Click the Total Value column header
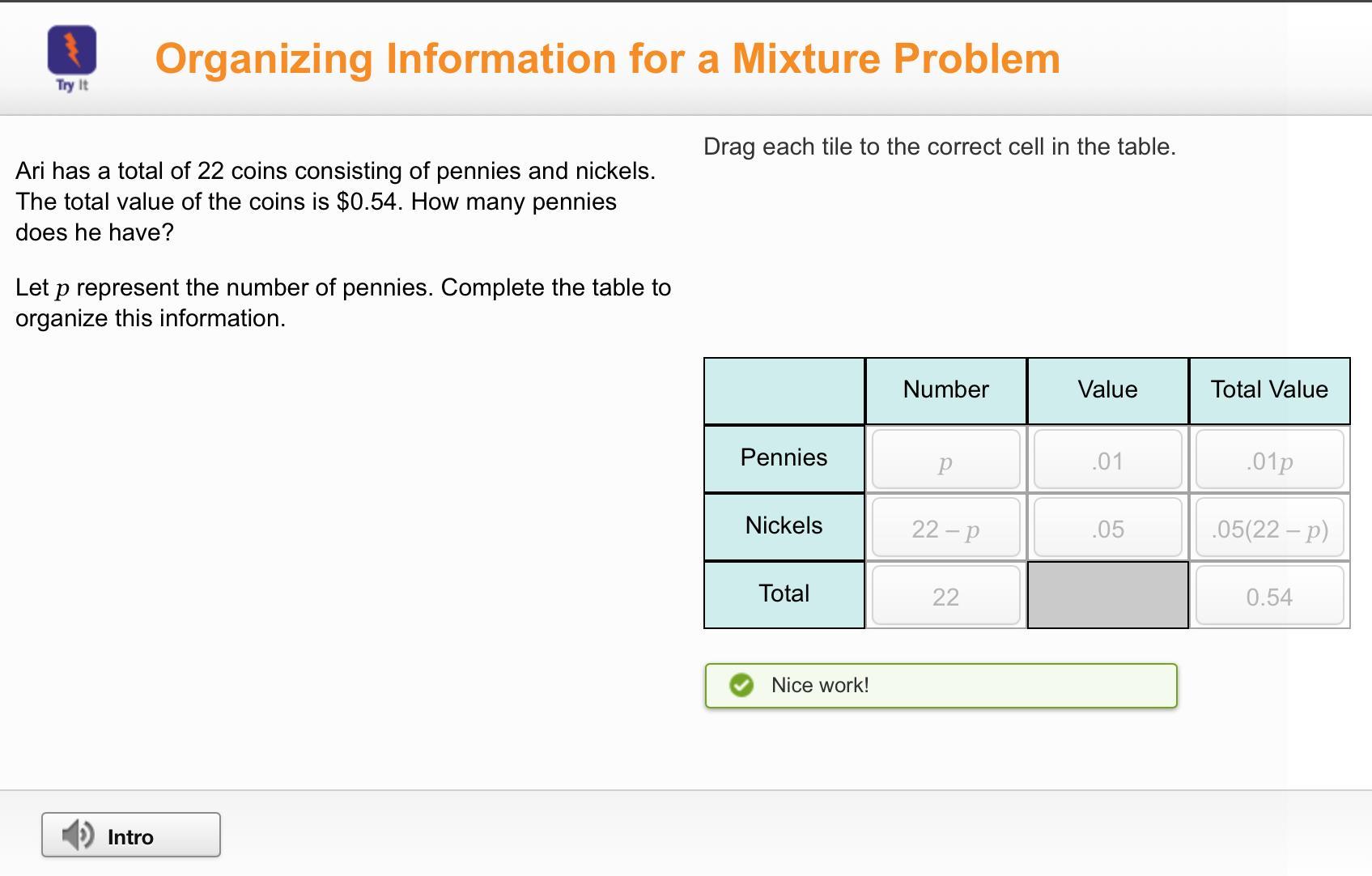This screenshot has width=1372, height=876. click(1270, 390)
